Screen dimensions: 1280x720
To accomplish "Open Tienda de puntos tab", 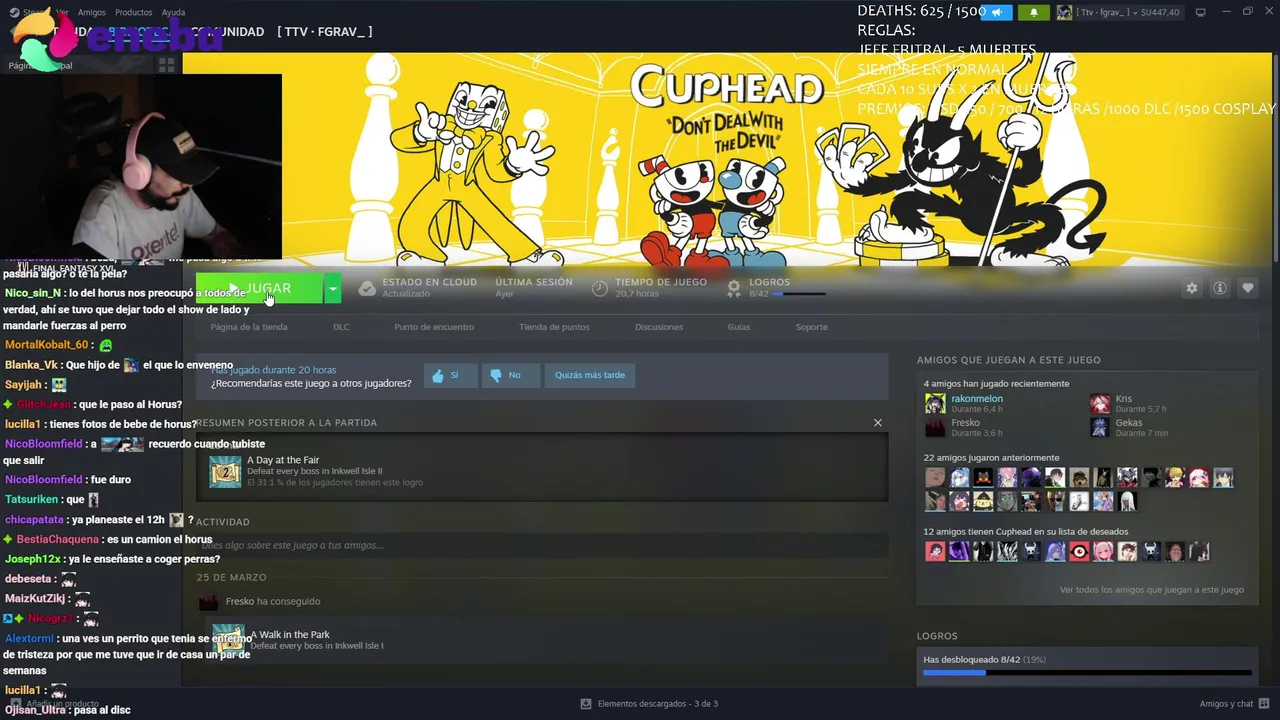I will click(554, 327).
